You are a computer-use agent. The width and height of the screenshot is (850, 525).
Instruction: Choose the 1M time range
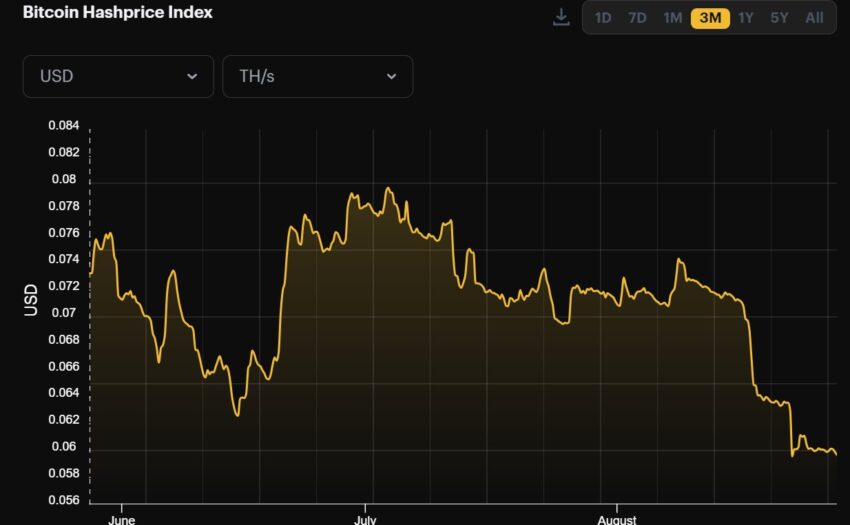(x=673, y=18)
